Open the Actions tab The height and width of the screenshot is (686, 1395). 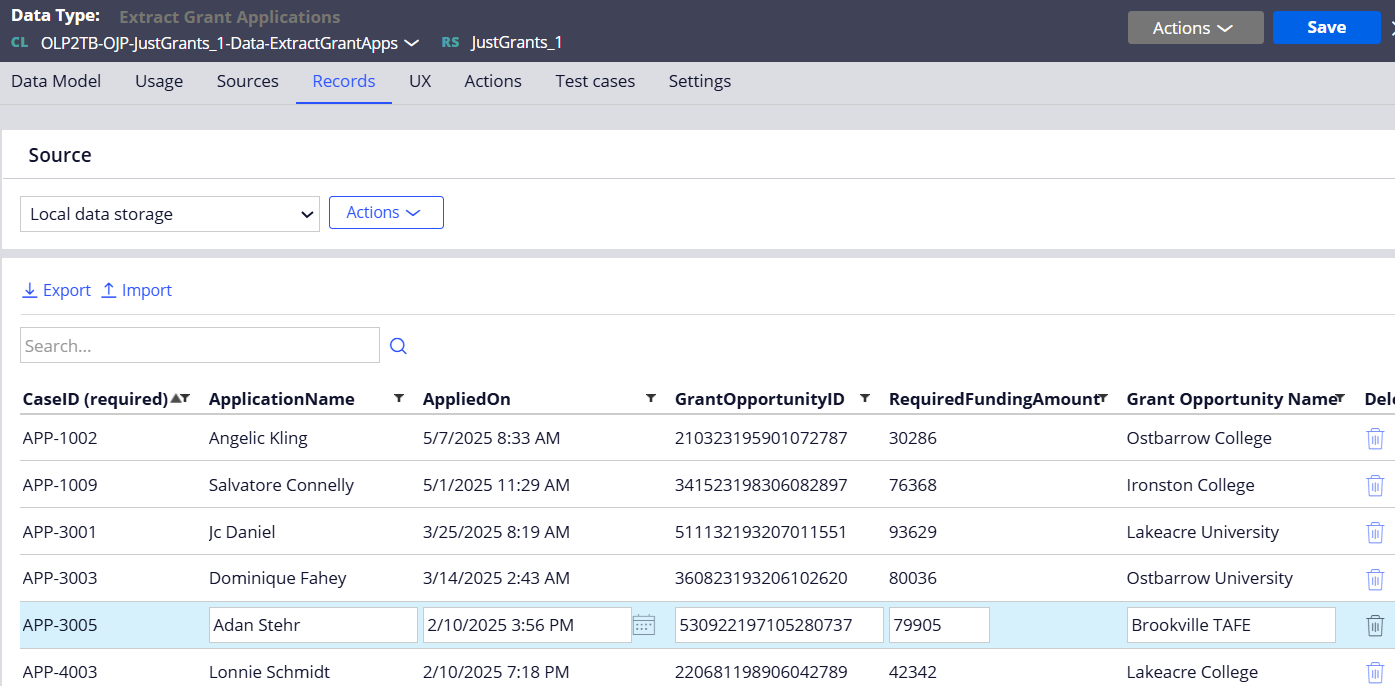click(x=493, y=81)
